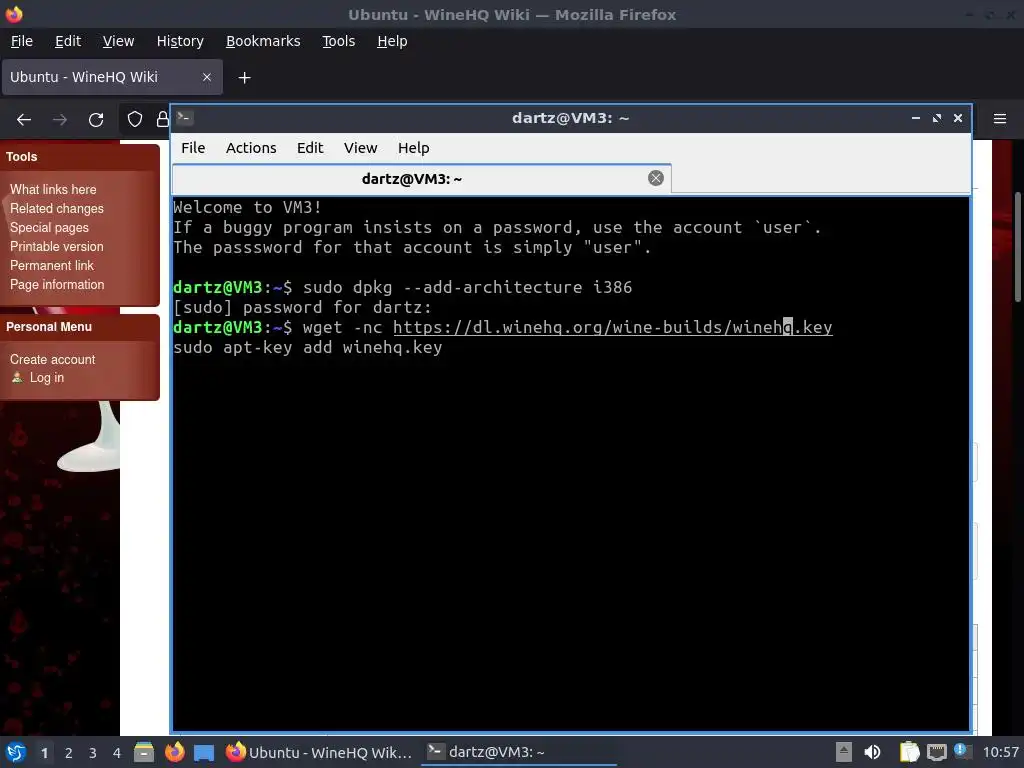1024x768 pixels.
Task: Click '[sudo] password for dartz:' line
Action: pos(302,308)
